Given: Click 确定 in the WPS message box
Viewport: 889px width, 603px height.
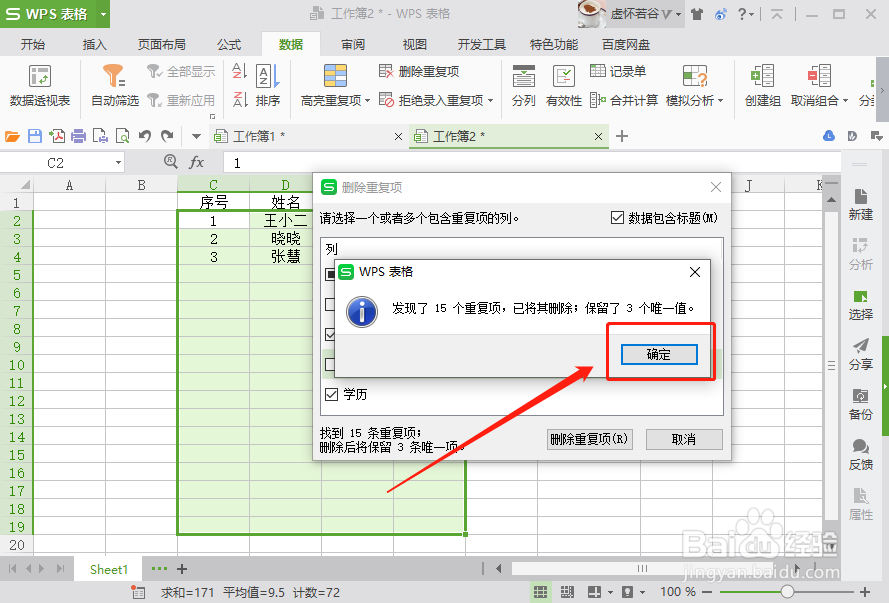Looking at the screenshot, I should click(x=659, y=354).
